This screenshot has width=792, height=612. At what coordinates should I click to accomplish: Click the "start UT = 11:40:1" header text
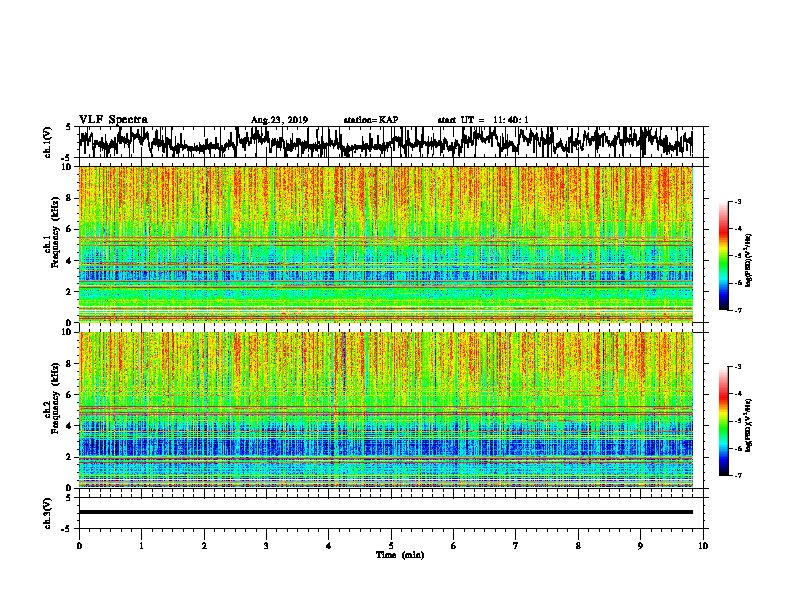pos(483,120)
